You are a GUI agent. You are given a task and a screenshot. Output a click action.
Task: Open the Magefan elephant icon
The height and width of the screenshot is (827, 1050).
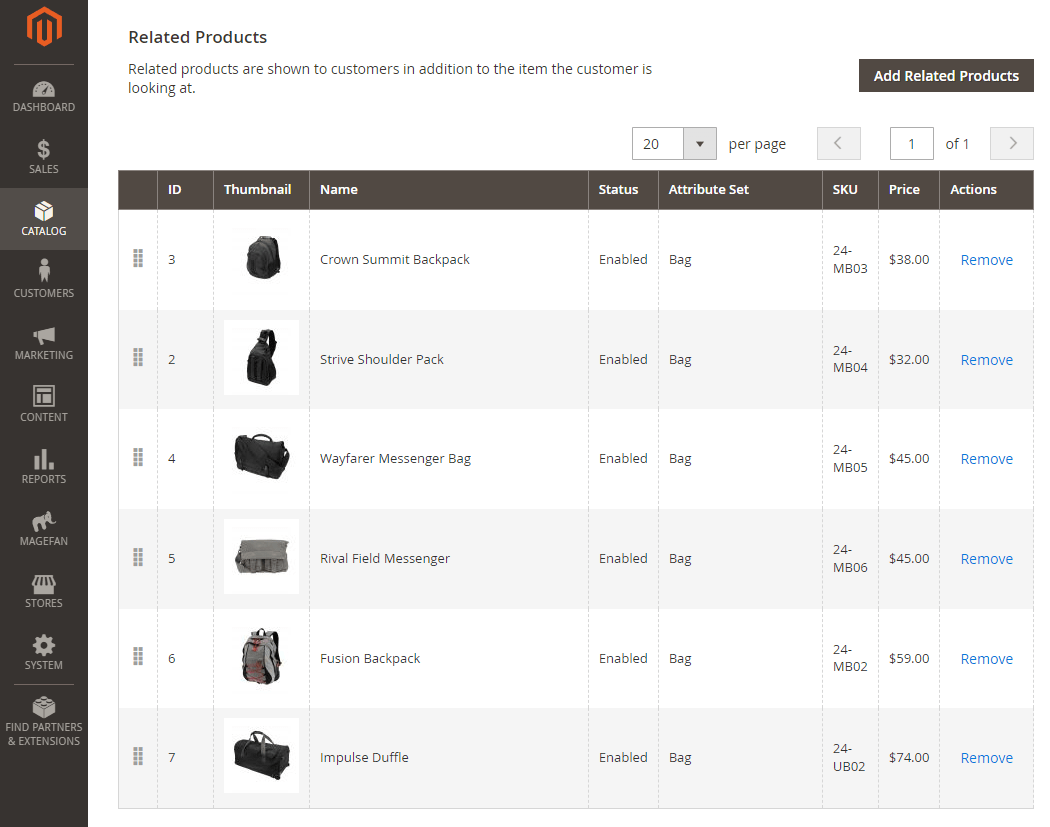(44, 521)
